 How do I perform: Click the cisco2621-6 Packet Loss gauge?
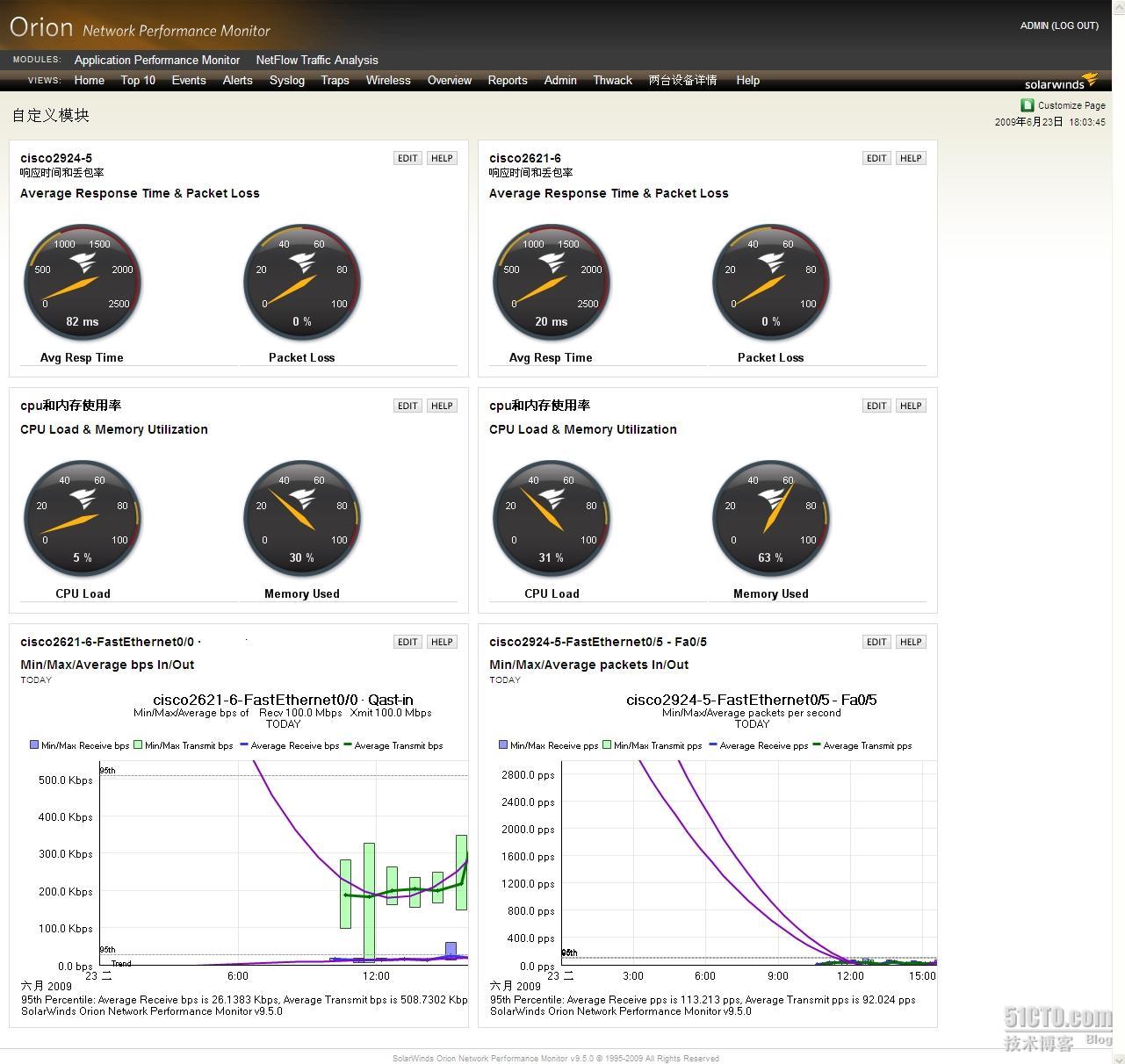(771, 282)
